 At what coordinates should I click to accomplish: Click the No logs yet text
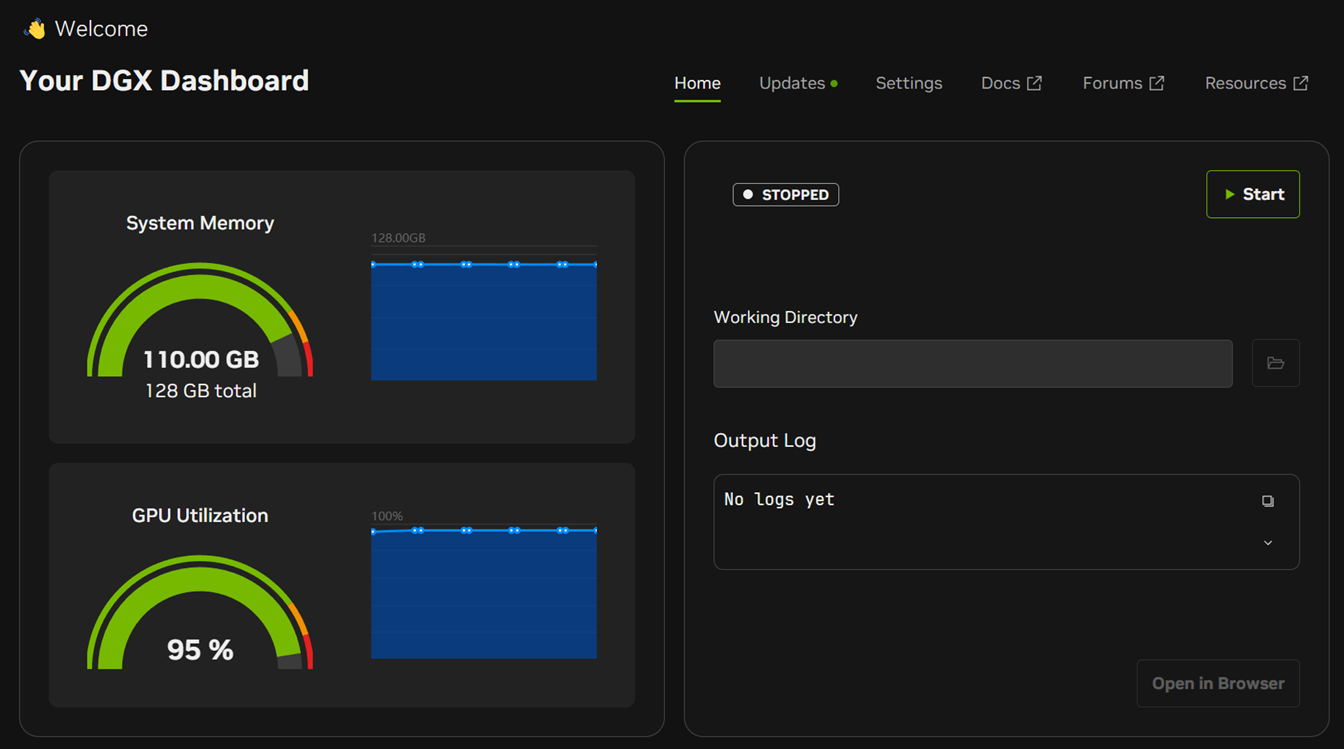[779, 499]
